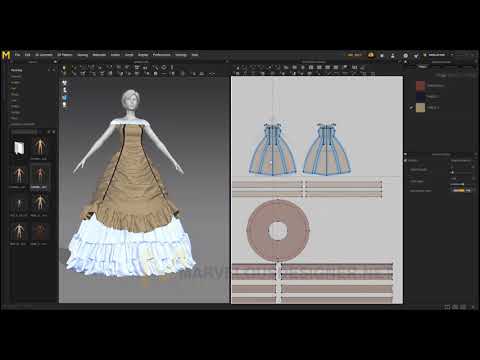Select the orange-red fabric swatch
The image size is (480, 360).
(421, 86)
